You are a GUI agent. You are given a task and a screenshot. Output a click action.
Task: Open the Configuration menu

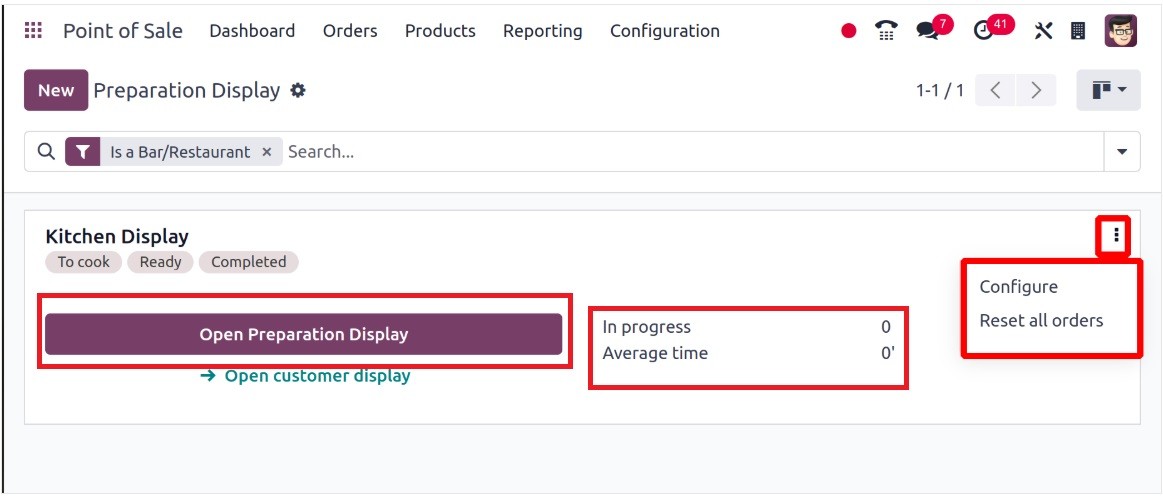pyautogui.click(x=664, y=31)
